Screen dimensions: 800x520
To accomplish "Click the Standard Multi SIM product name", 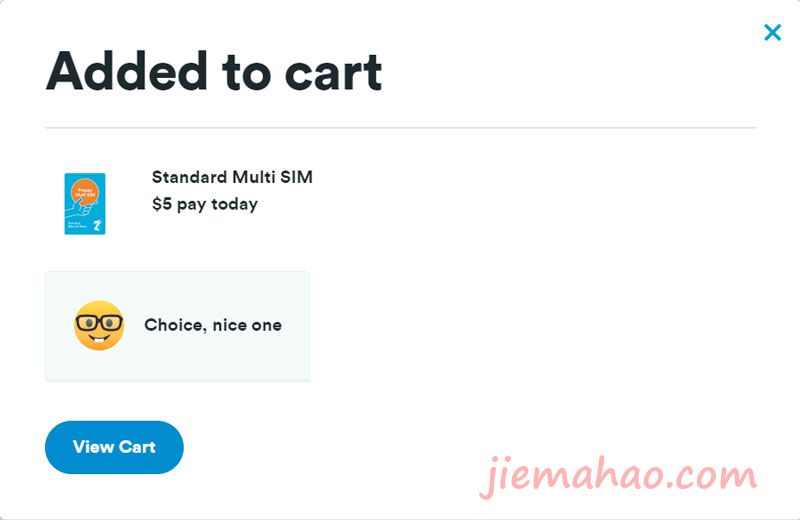I will point(232,177).
